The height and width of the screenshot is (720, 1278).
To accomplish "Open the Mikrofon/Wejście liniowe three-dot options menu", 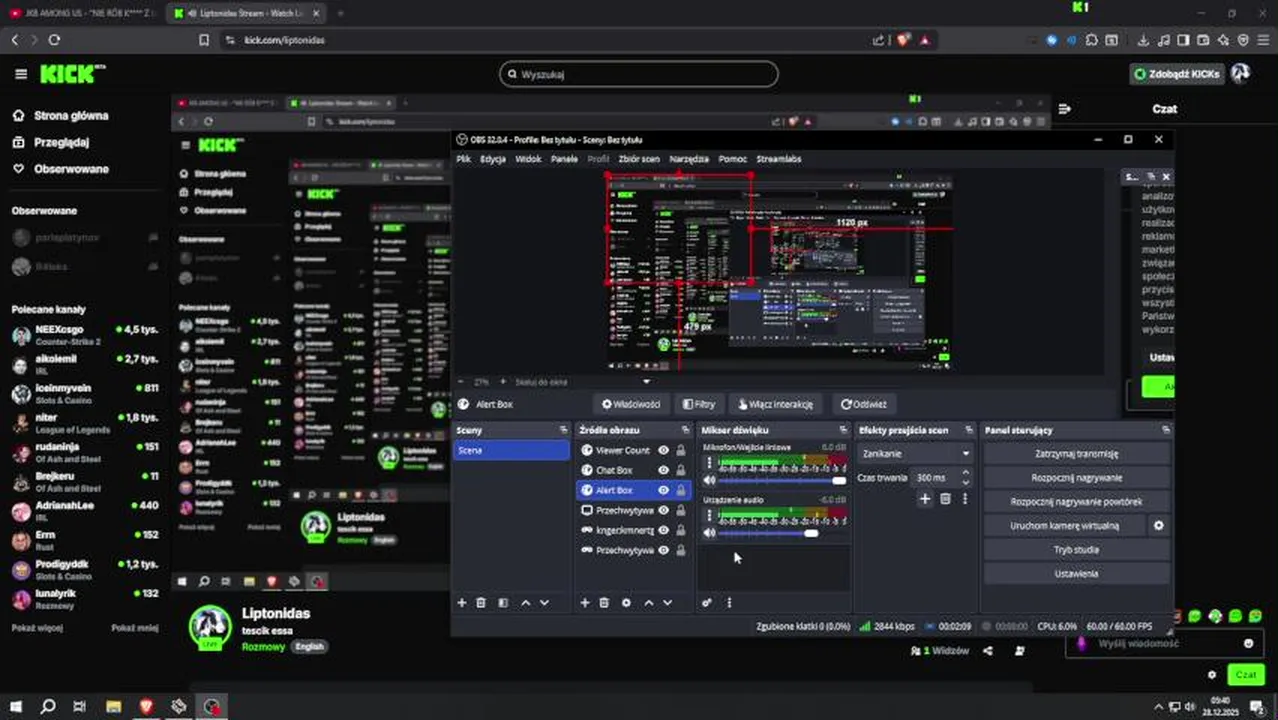I will coord(710,463).
